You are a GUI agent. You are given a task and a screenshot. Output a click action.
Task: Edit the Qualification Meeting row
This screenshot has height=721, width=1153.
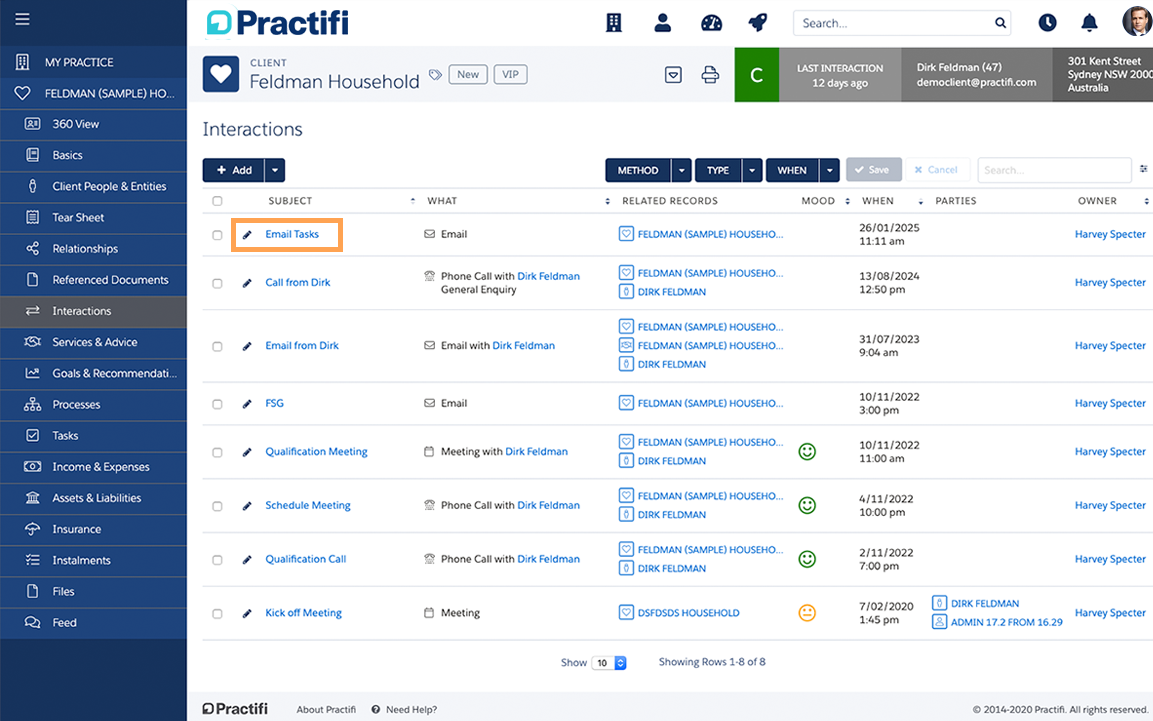247,452
